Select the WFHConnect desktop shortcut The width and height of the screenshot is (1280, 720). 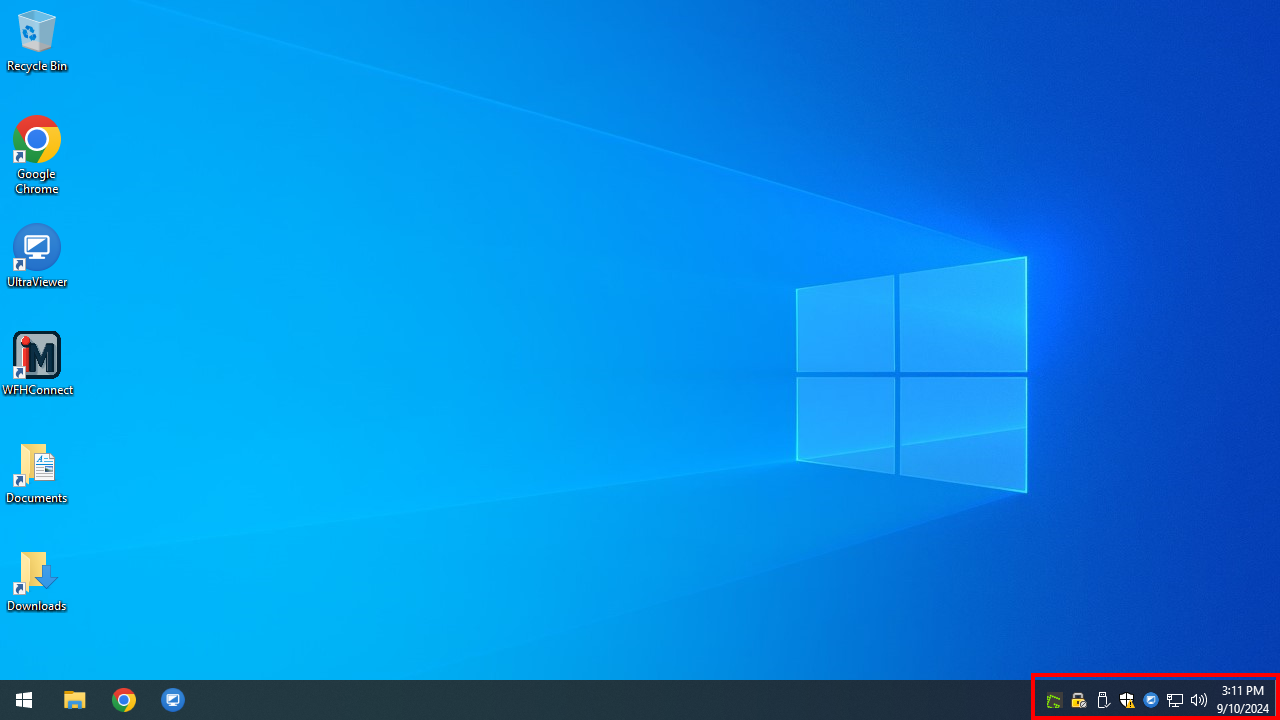pyautogui.click(x=37, y=364)
